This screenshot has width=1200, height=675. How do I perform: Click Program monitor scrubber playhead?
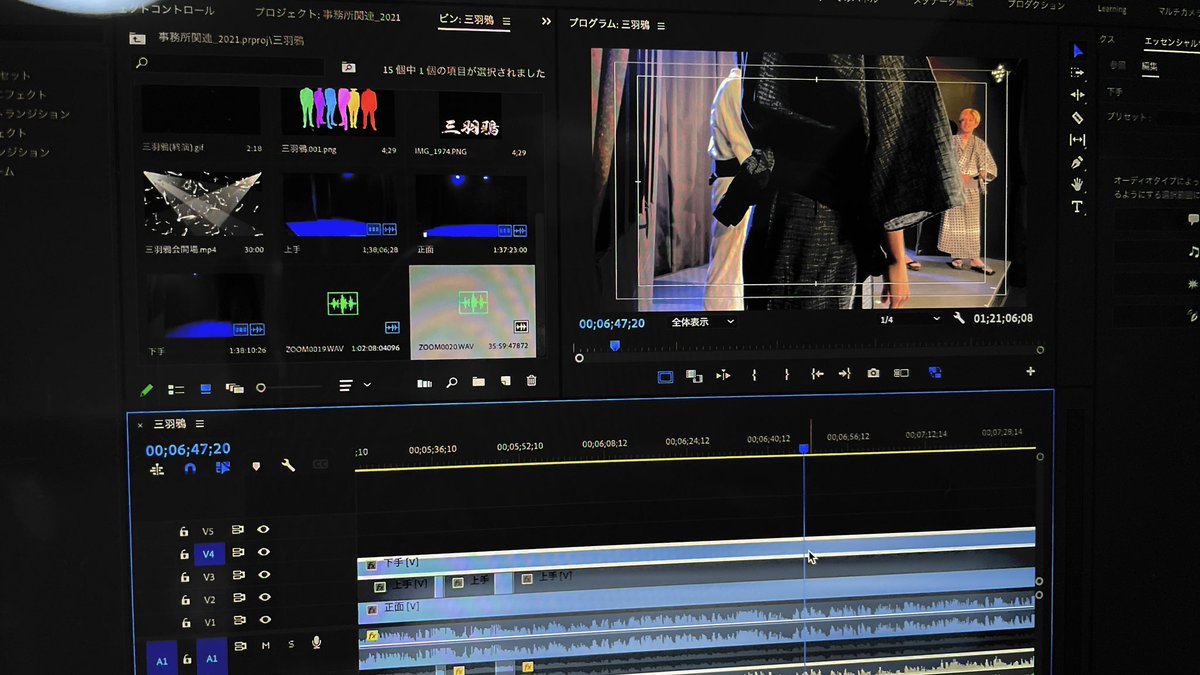615,346
